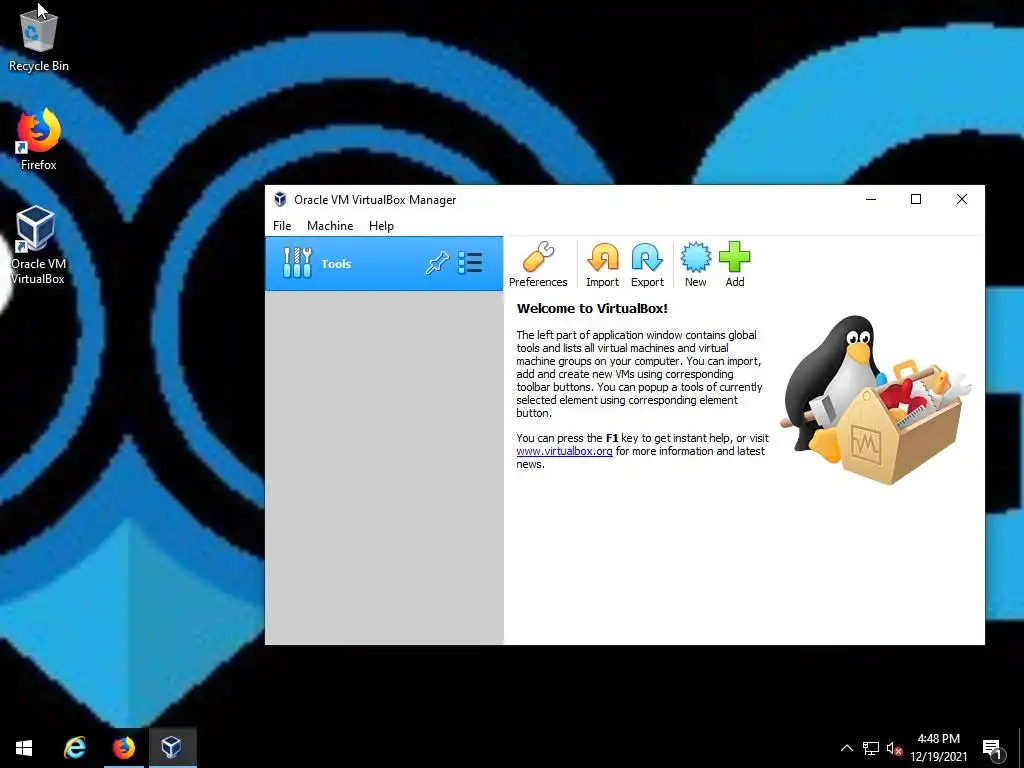1024x768 pixels.
Task: Show hidden system tray icons
Action: (x=846, y=748)
